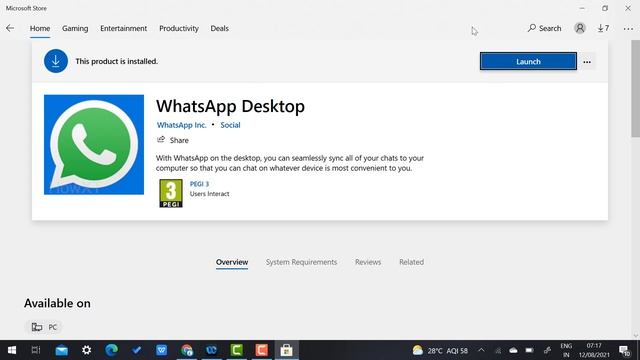Click 'This product is installed.' text
The width and height of the screenshot is (640, 360).
(x=117, y=61)
